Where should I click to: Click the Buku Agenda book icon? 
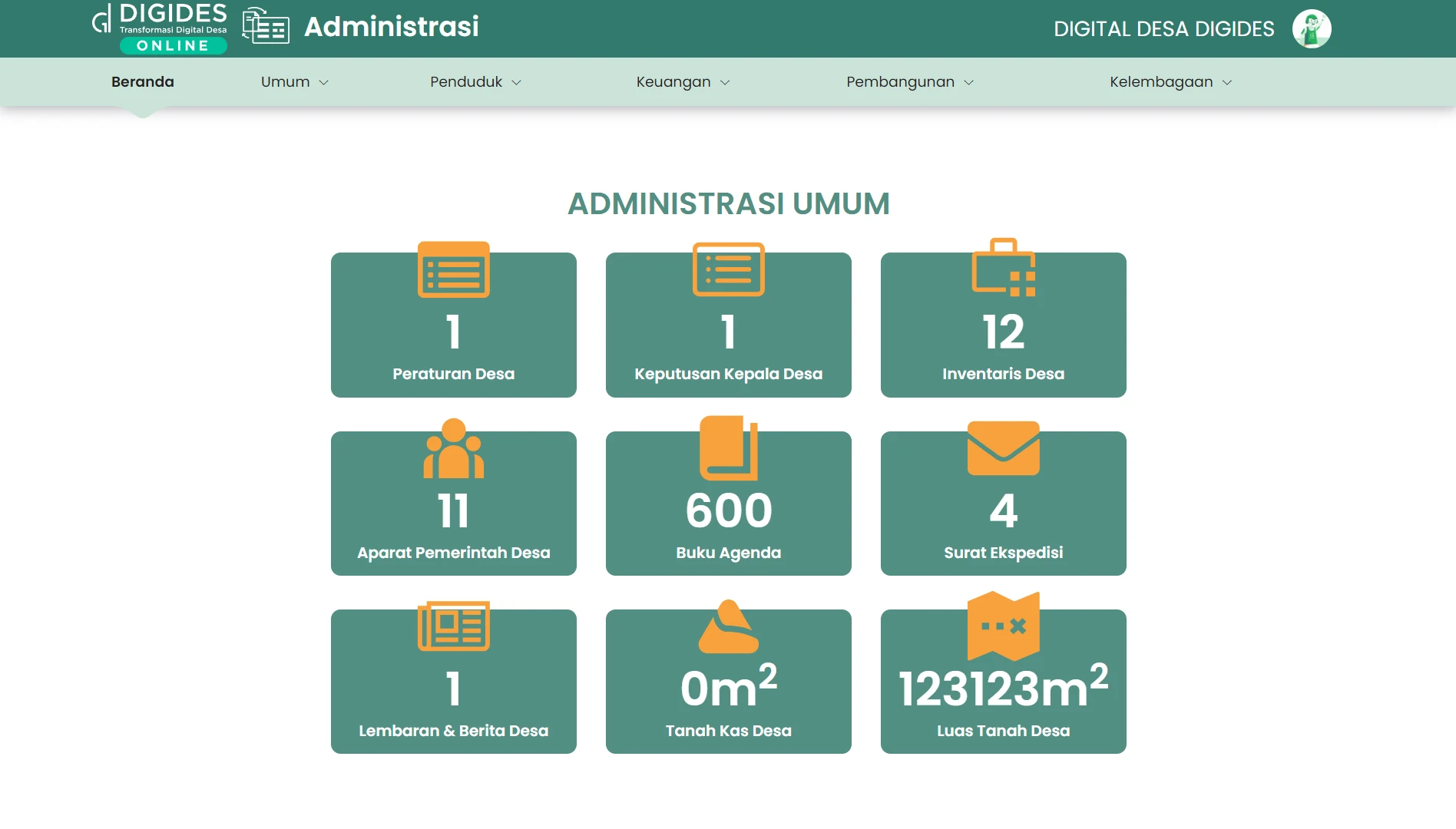pos(728,448)
